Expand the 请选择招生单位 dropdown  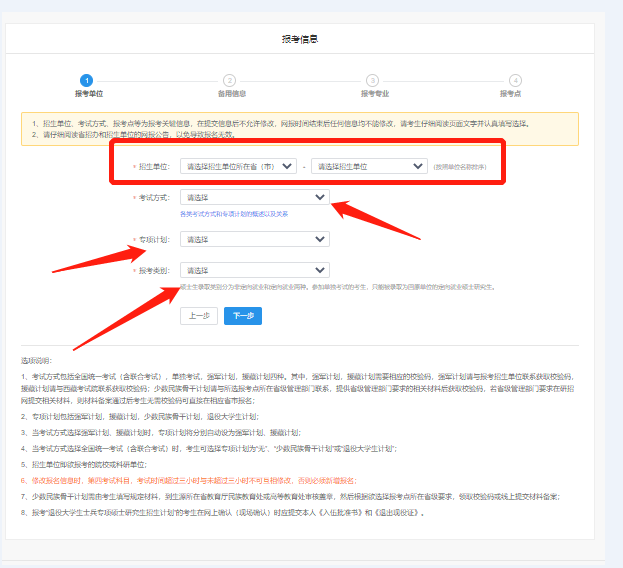click(x=368, y=166)
